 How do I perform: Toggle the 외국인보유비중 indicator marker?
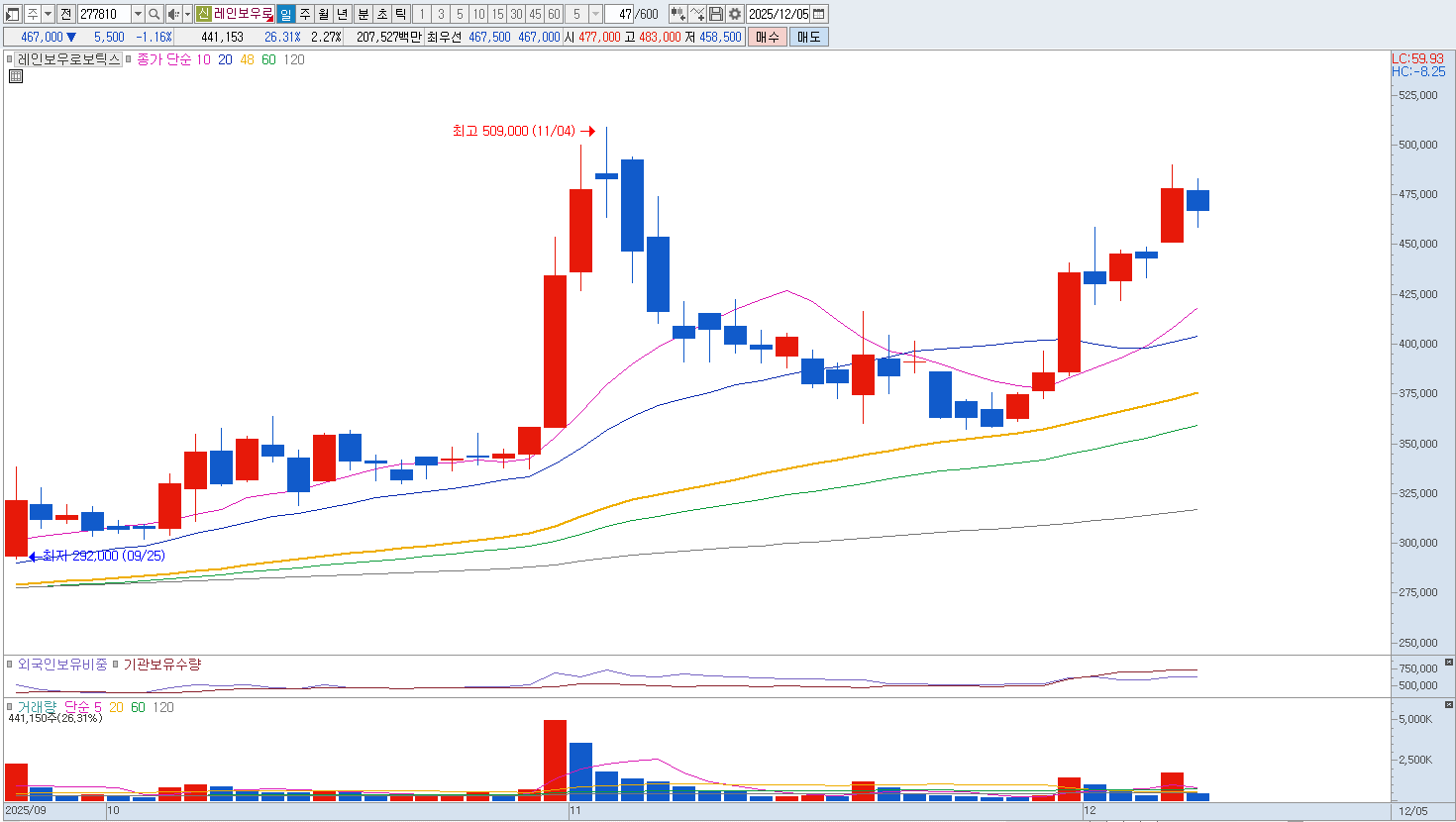point(11,665)
